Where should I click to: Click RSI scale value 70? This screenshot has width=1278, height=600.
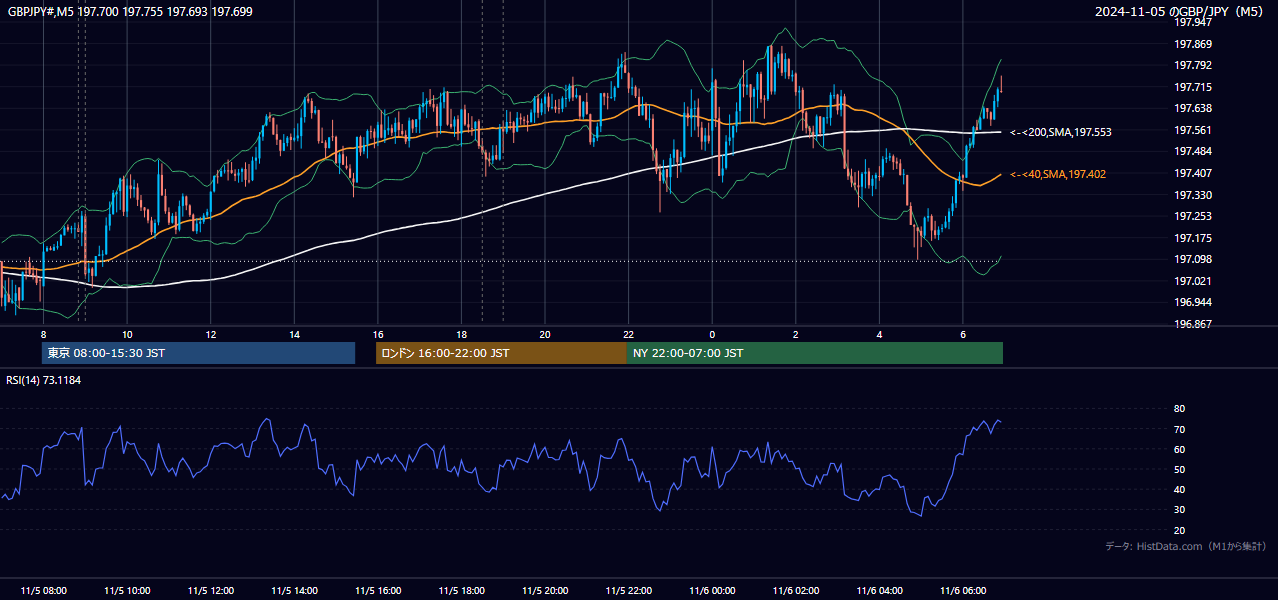1180,429
